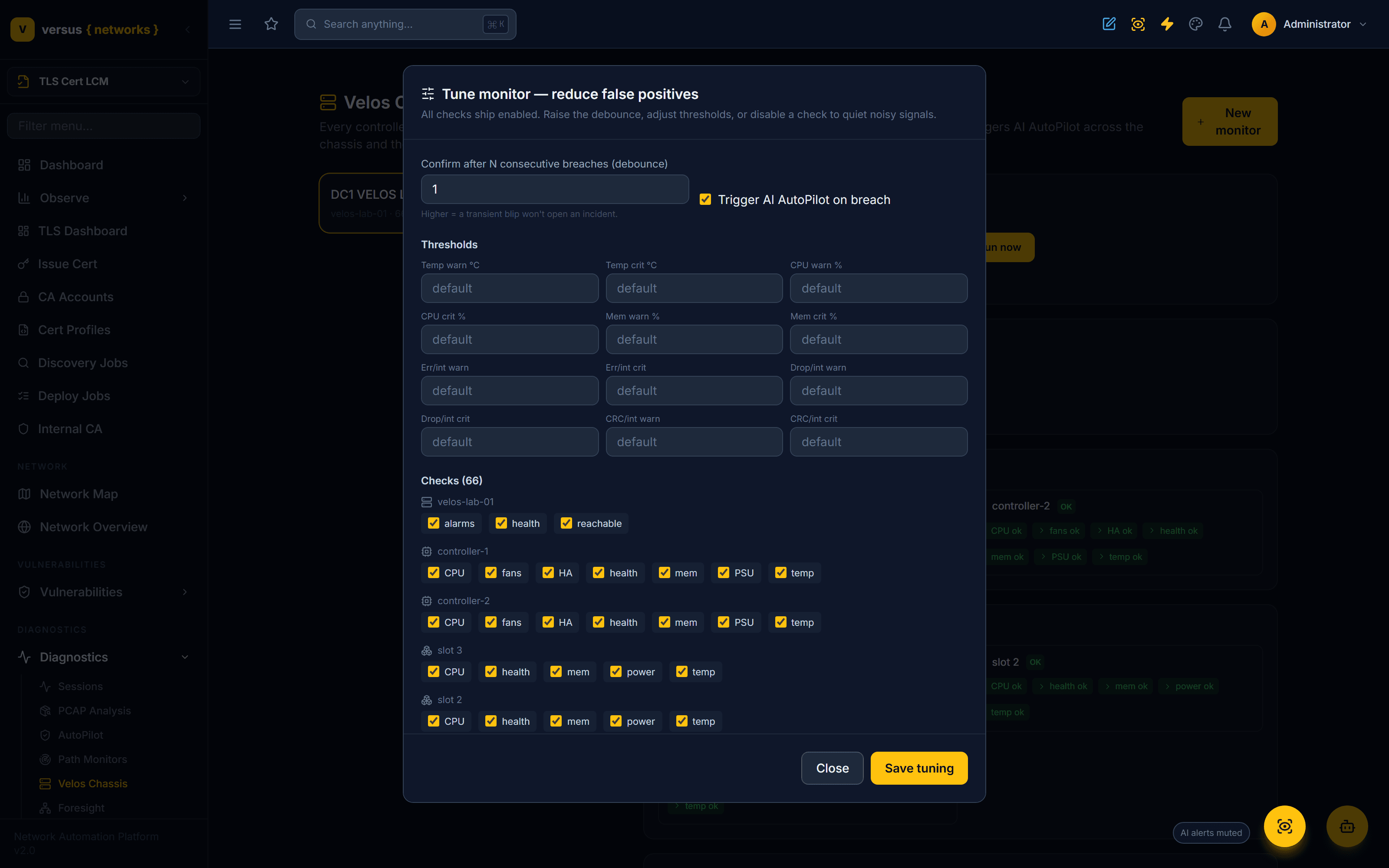Uncheck controller-1 fans check
Screen dimensions: 1389x868
pyautogui.click(x=491, y=572)
